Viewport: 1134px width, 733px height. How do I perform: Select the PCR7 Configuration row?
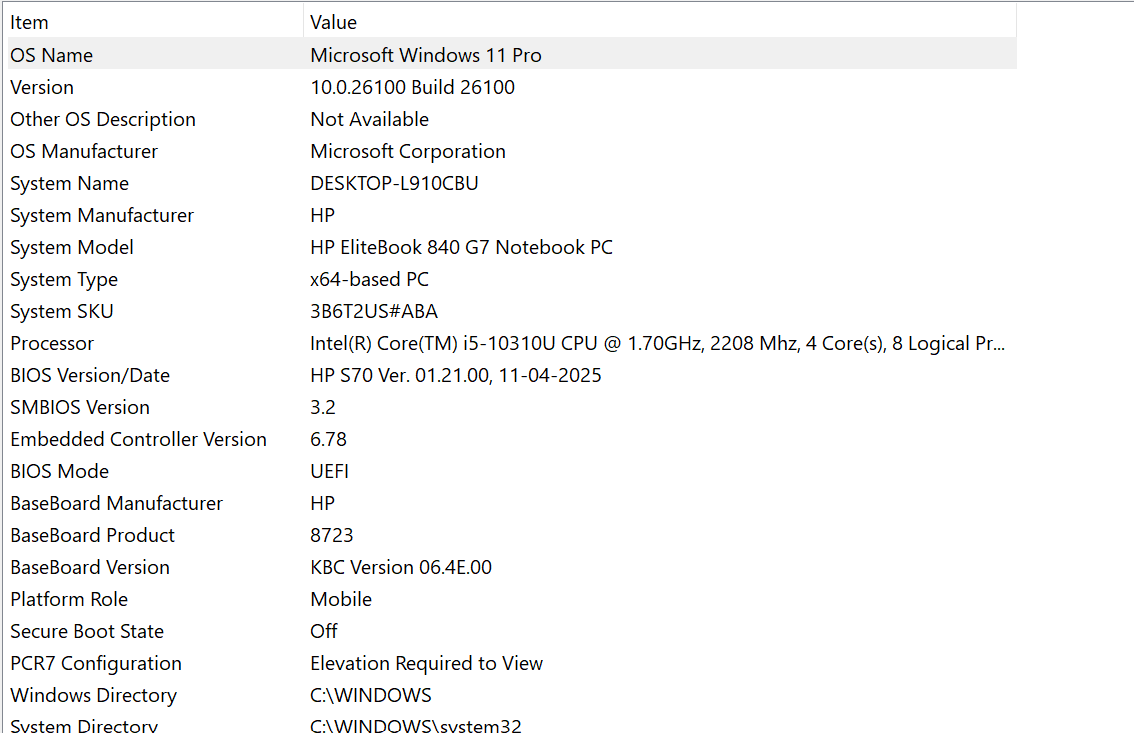point(512,663)
